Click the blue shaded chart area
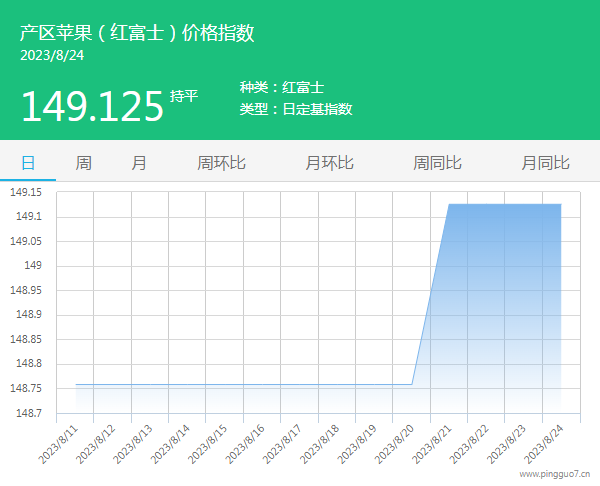 coord(500,300)
